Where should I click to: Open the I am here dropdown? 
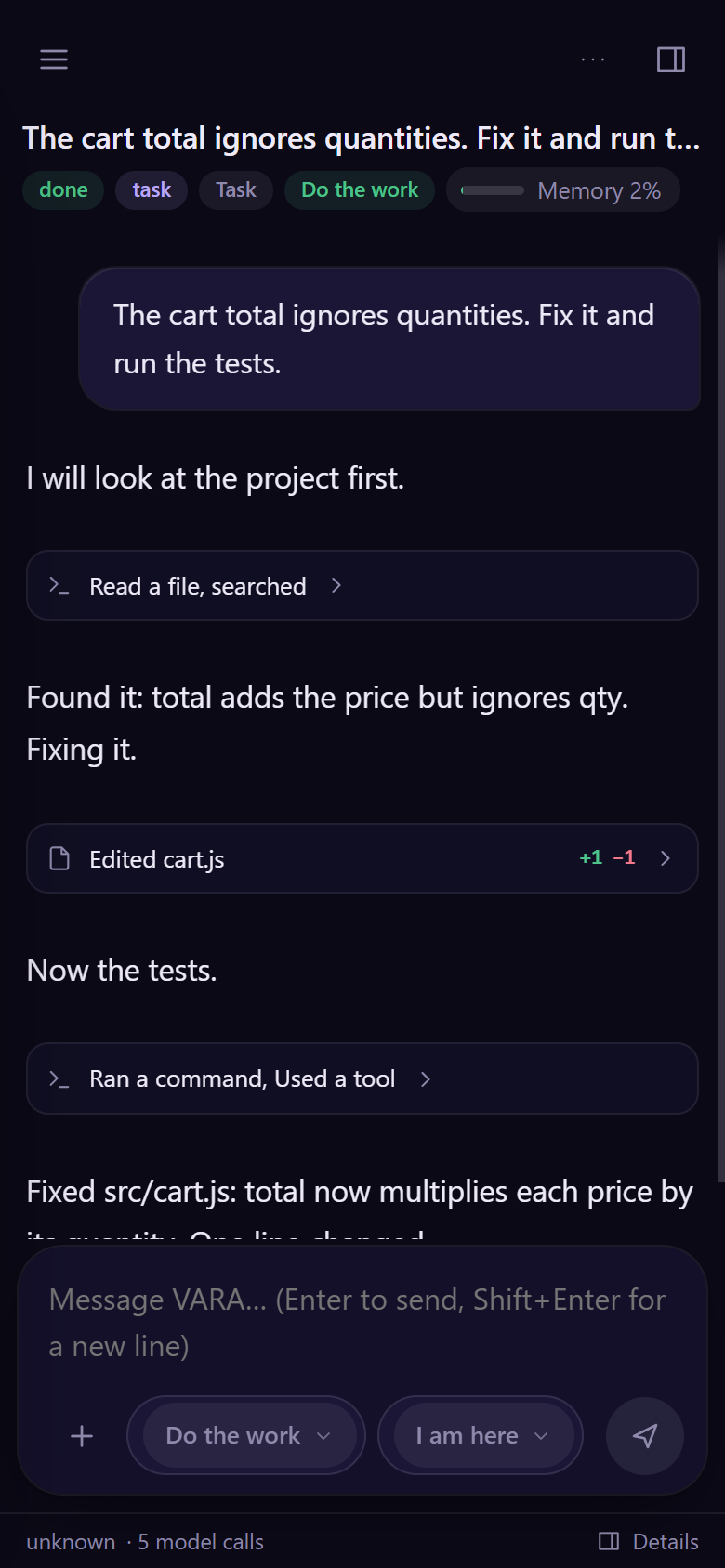(481, 1435)
